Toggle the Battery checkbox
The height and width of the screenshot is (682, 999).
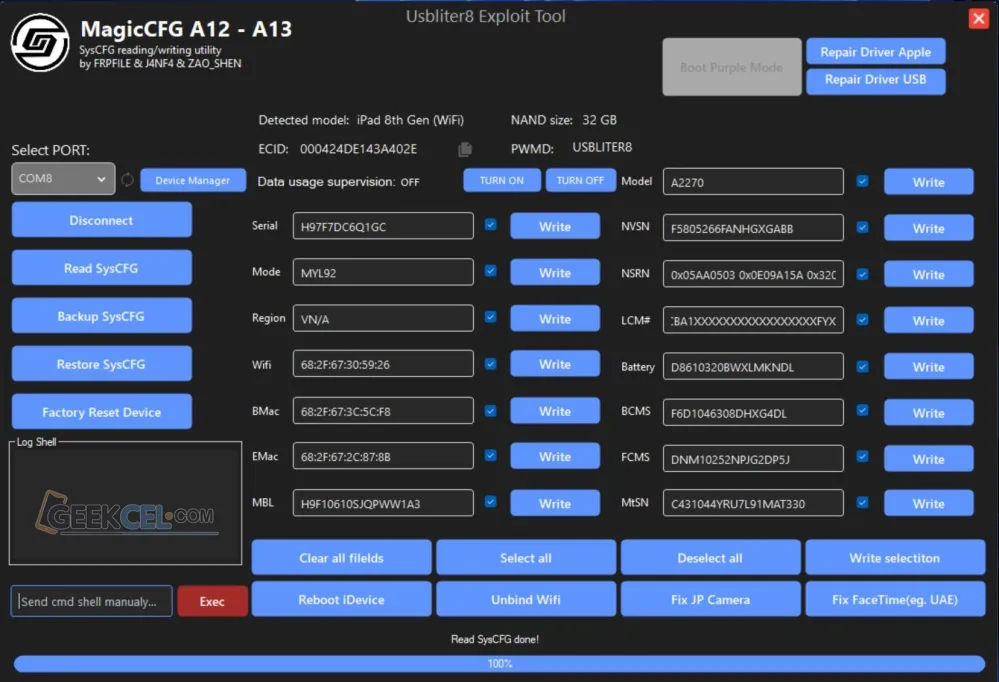click(x=863, y=366)
